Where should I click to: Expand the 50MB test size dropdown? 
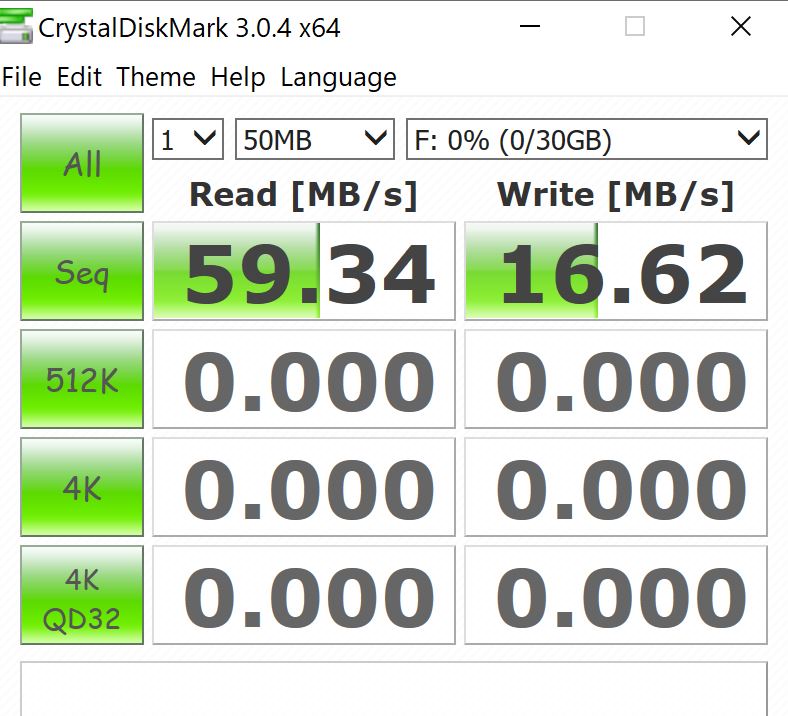tap(314, 140)
